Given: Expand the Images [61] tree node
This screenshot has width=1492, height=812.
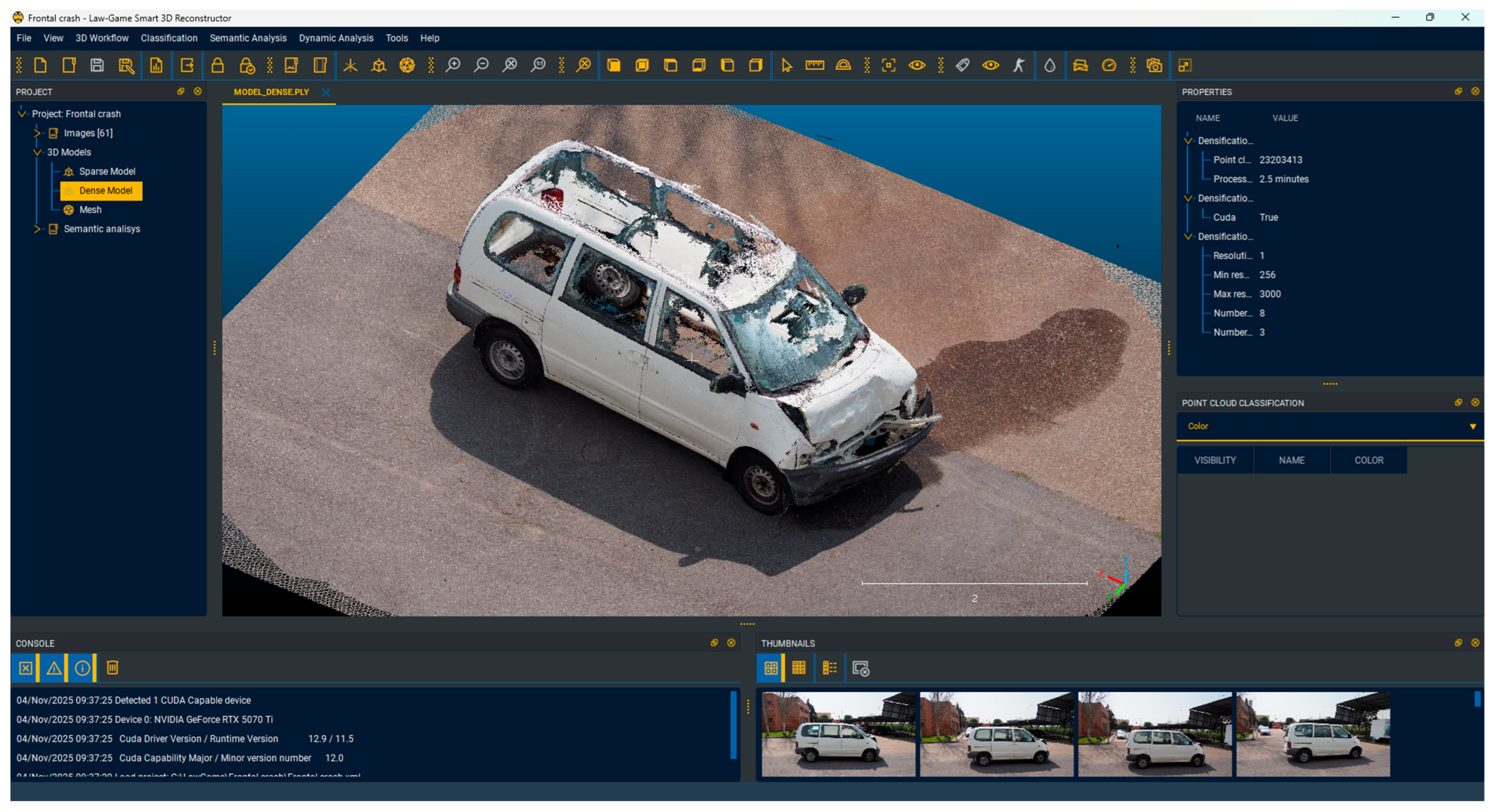Looking at the screenshot, I should [x=37, y=133].
